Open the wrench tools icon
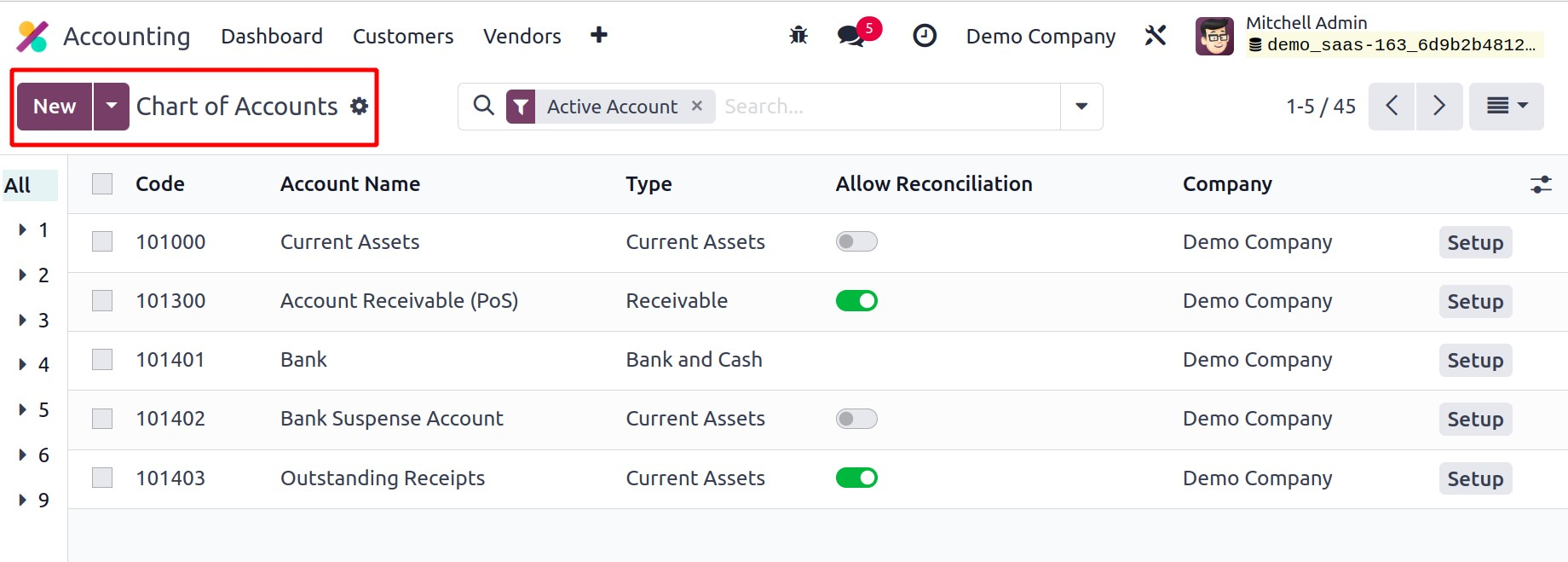 click(1156, 36)
